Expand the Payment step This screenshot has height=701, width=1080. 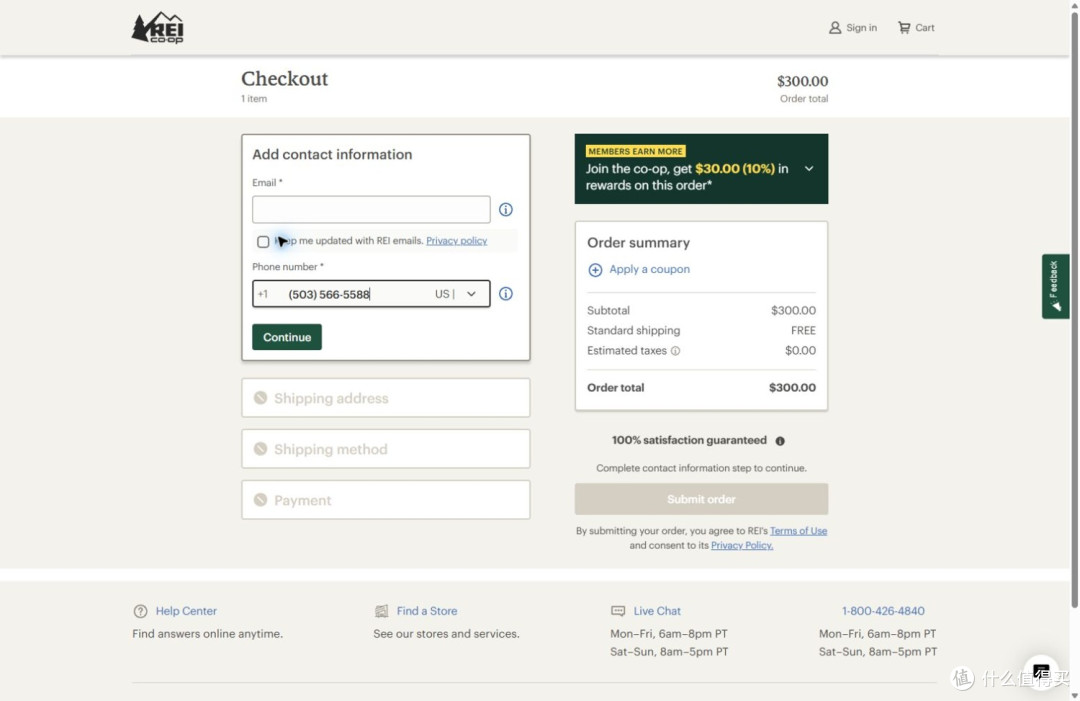pos(386,500)
